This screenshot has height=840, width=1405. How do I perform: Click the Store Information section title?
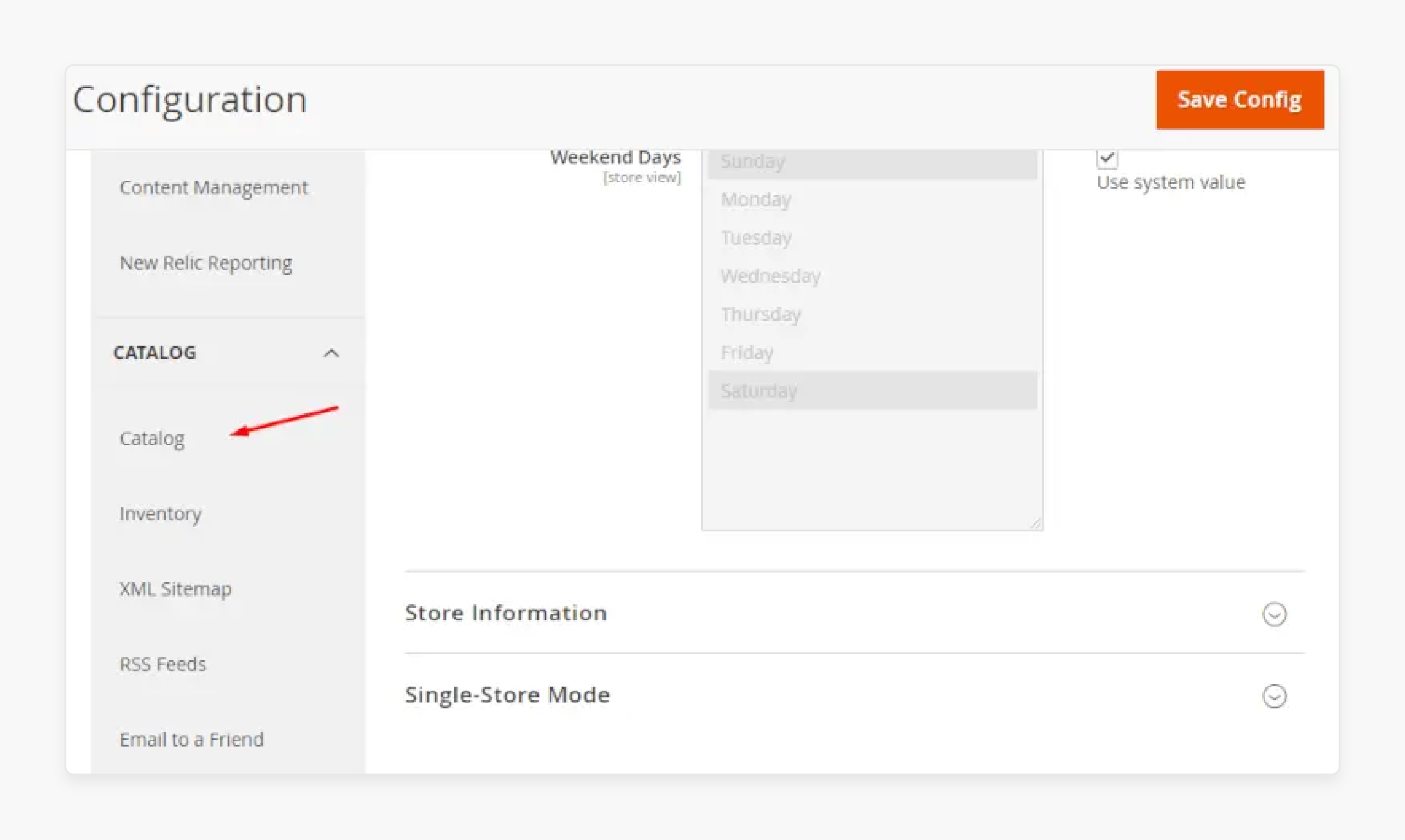point(506,613)
